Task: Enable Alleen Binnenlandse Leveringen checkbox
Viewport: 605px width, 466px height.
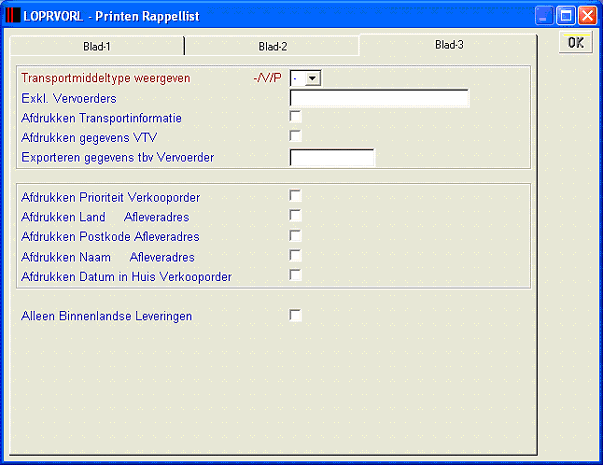Action: tap(296, 315)
